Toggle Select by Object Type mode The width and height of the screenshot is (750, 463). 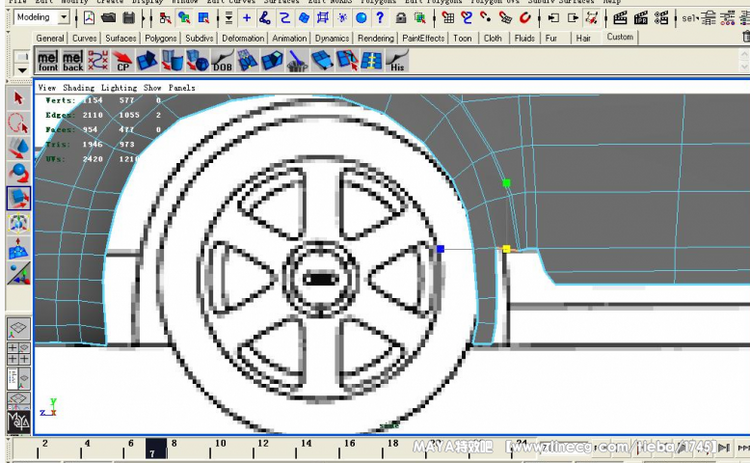tap(184, 18)
